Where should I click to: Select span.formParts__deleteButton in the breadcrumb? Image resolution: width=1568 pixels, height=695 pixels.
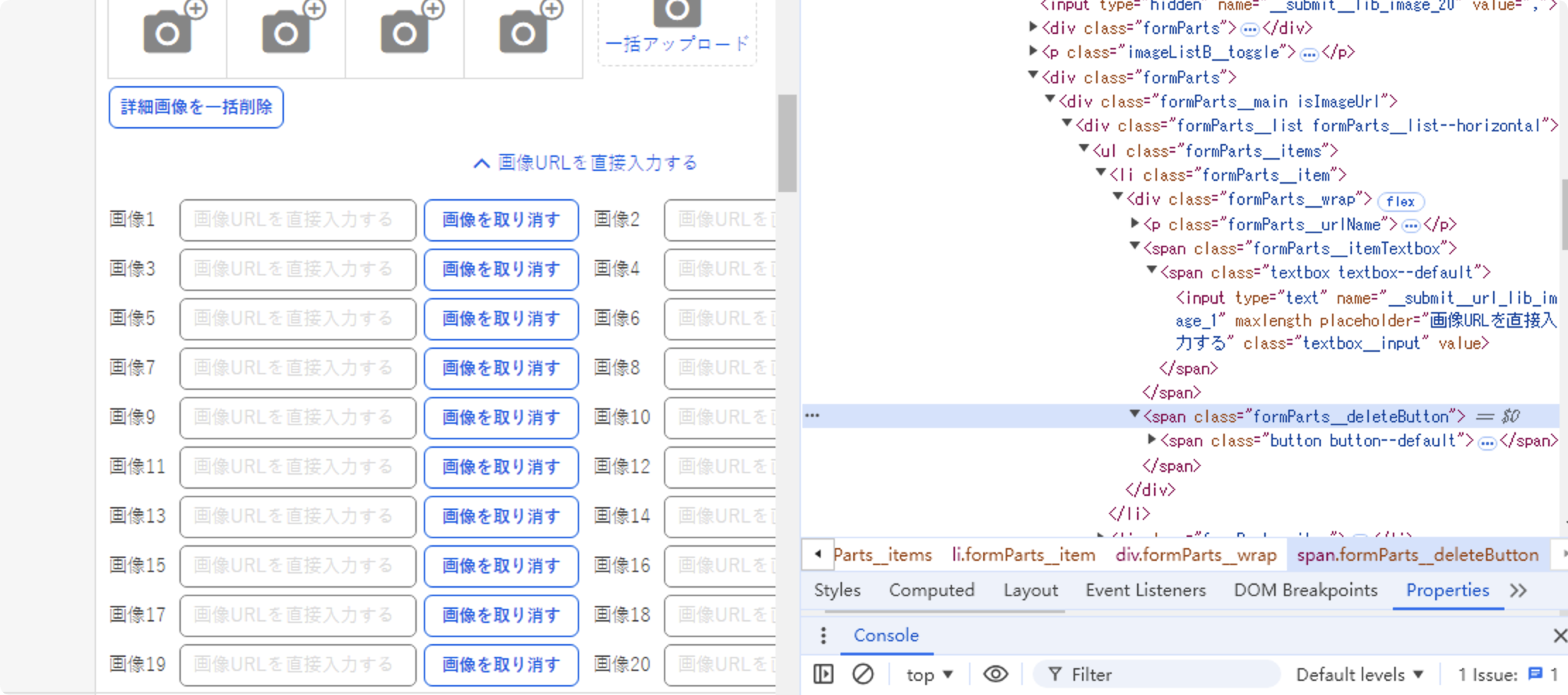[1418, 555]
